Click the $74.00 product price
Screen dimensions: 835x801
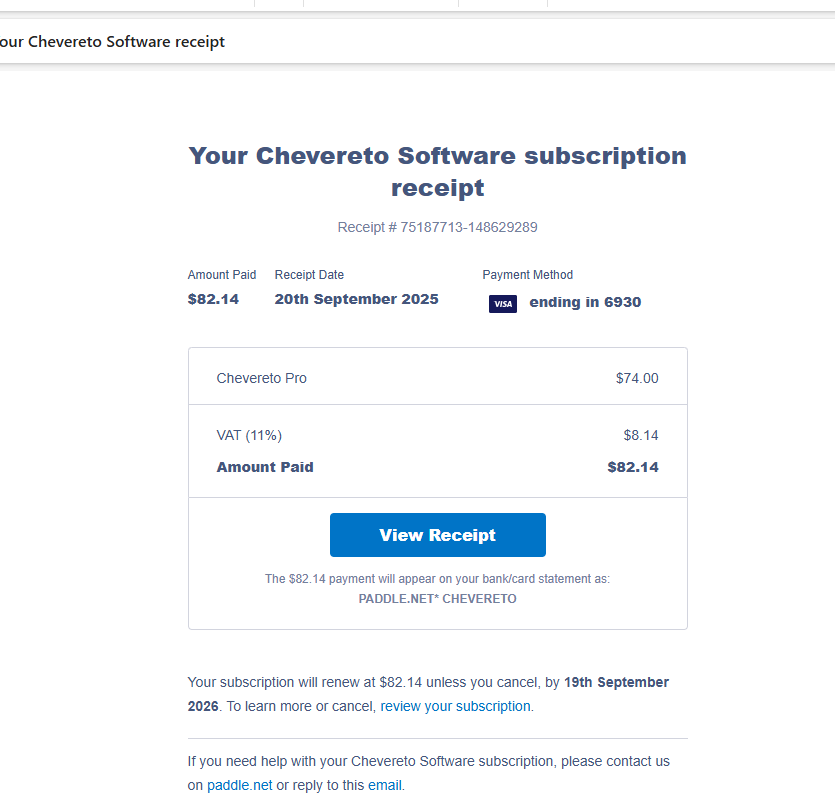pyautogui.click(x=637, y=378)
